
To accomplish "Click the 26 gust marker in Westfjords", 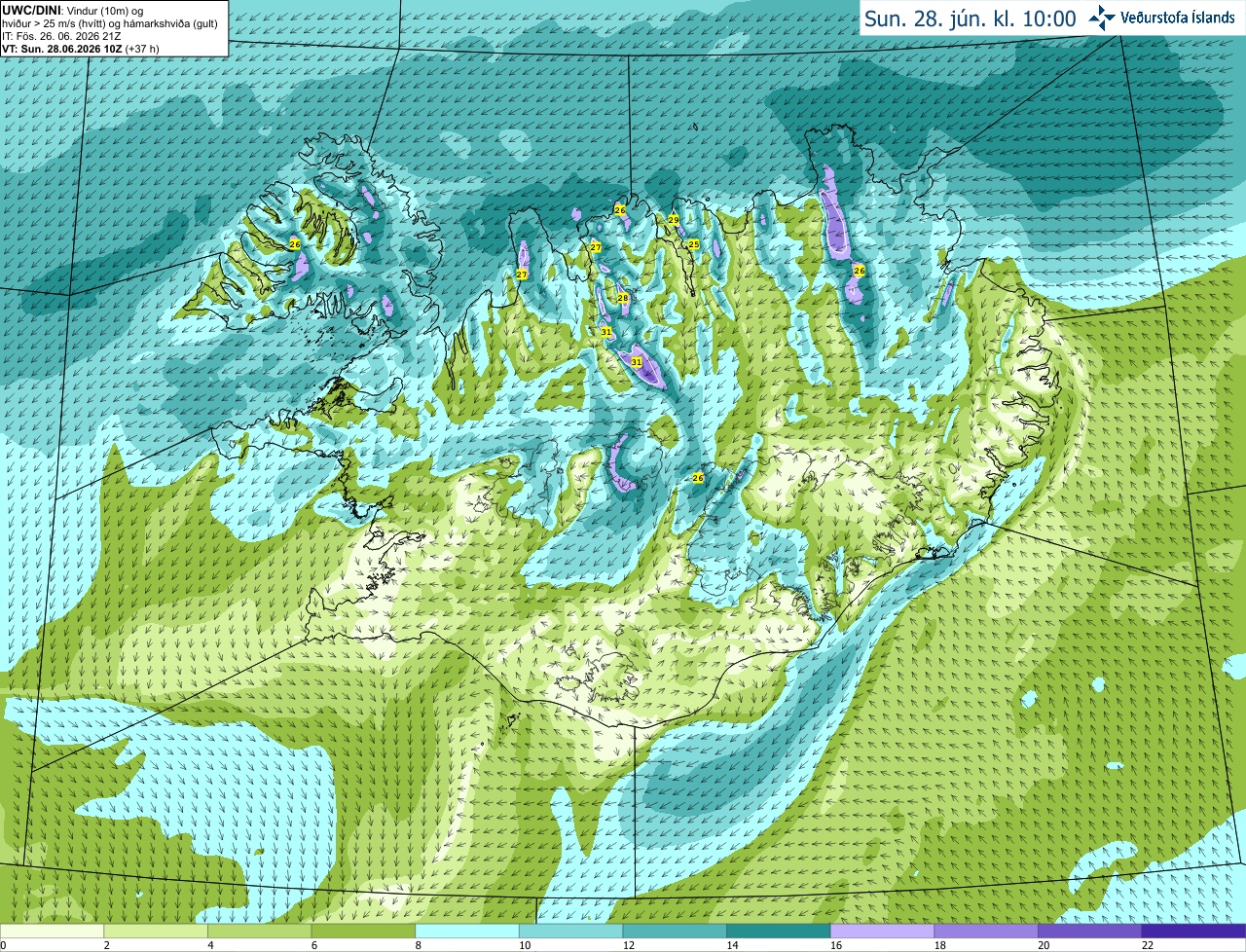I will click(x=295, y=244).
